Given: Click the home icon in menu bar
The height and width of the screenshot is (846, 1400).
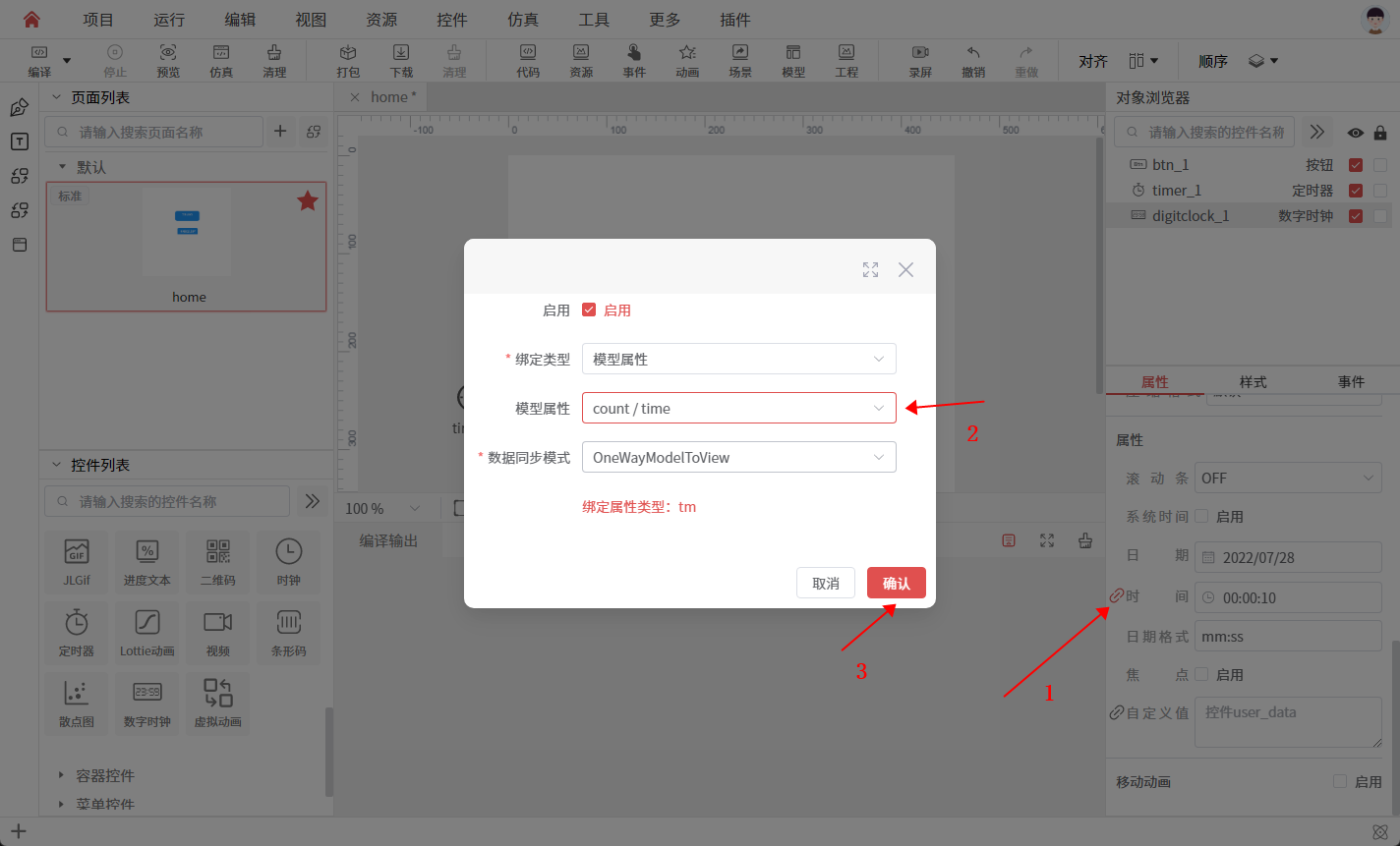Looking at the screenshot, I should pyautogui.click(x=31, y=20).
